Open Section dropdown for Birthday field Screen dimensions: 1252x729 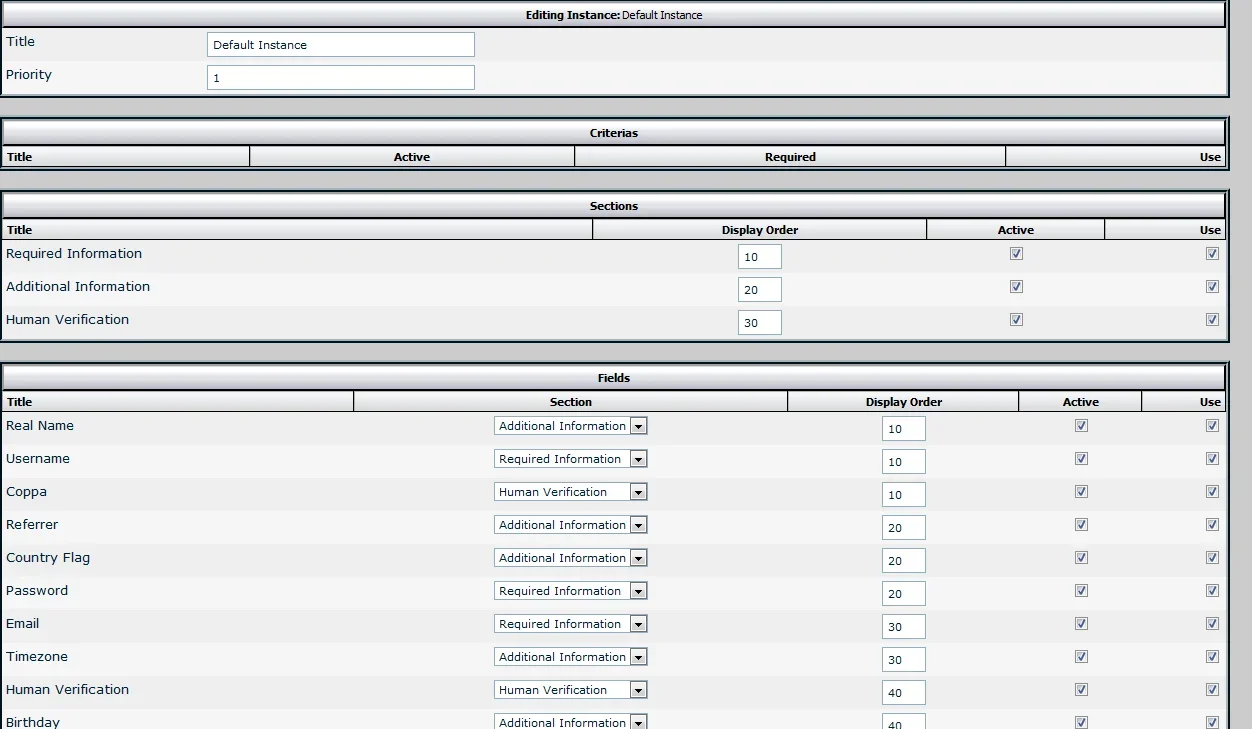[571, 721]
